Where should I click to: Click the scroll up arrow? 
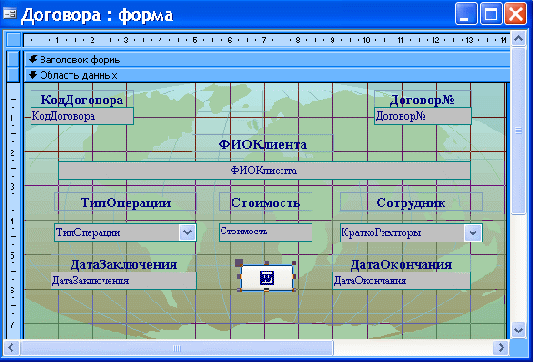click(518, 39)
